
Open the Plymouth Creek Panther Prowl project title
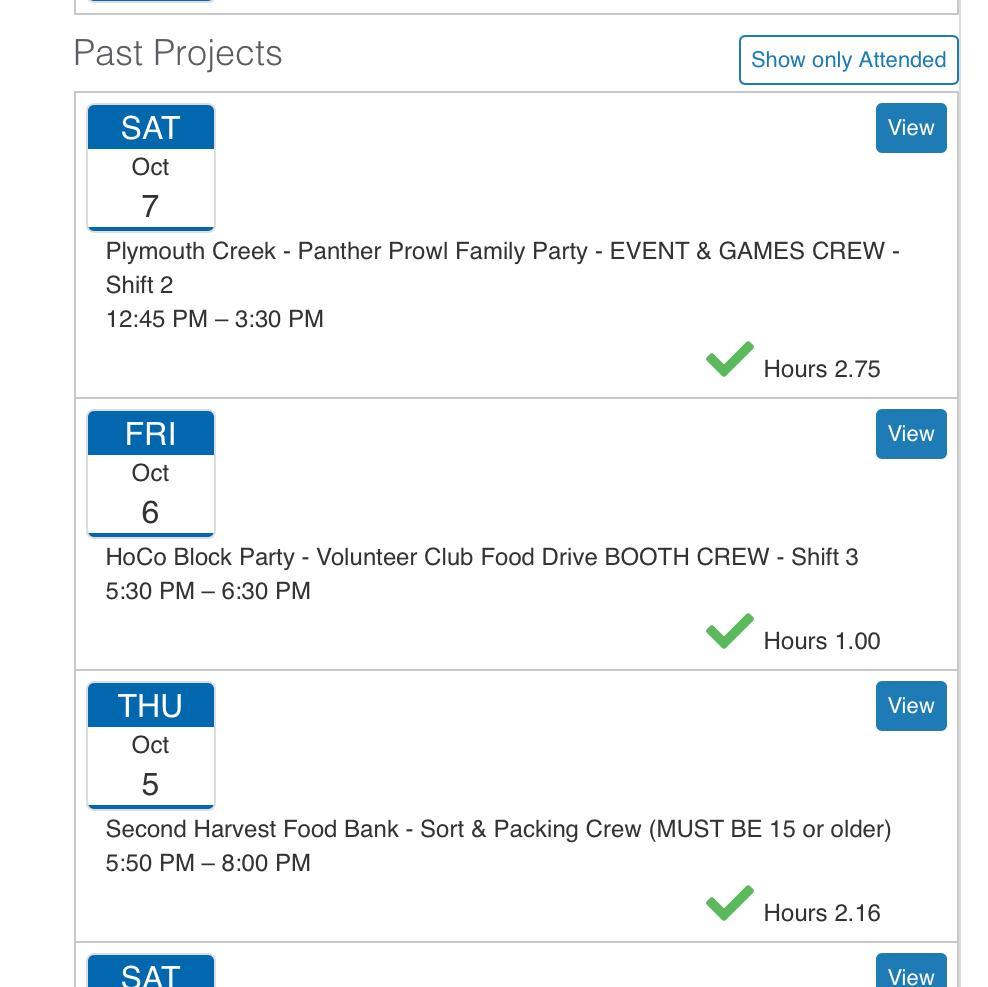click(x=502, y=252)
